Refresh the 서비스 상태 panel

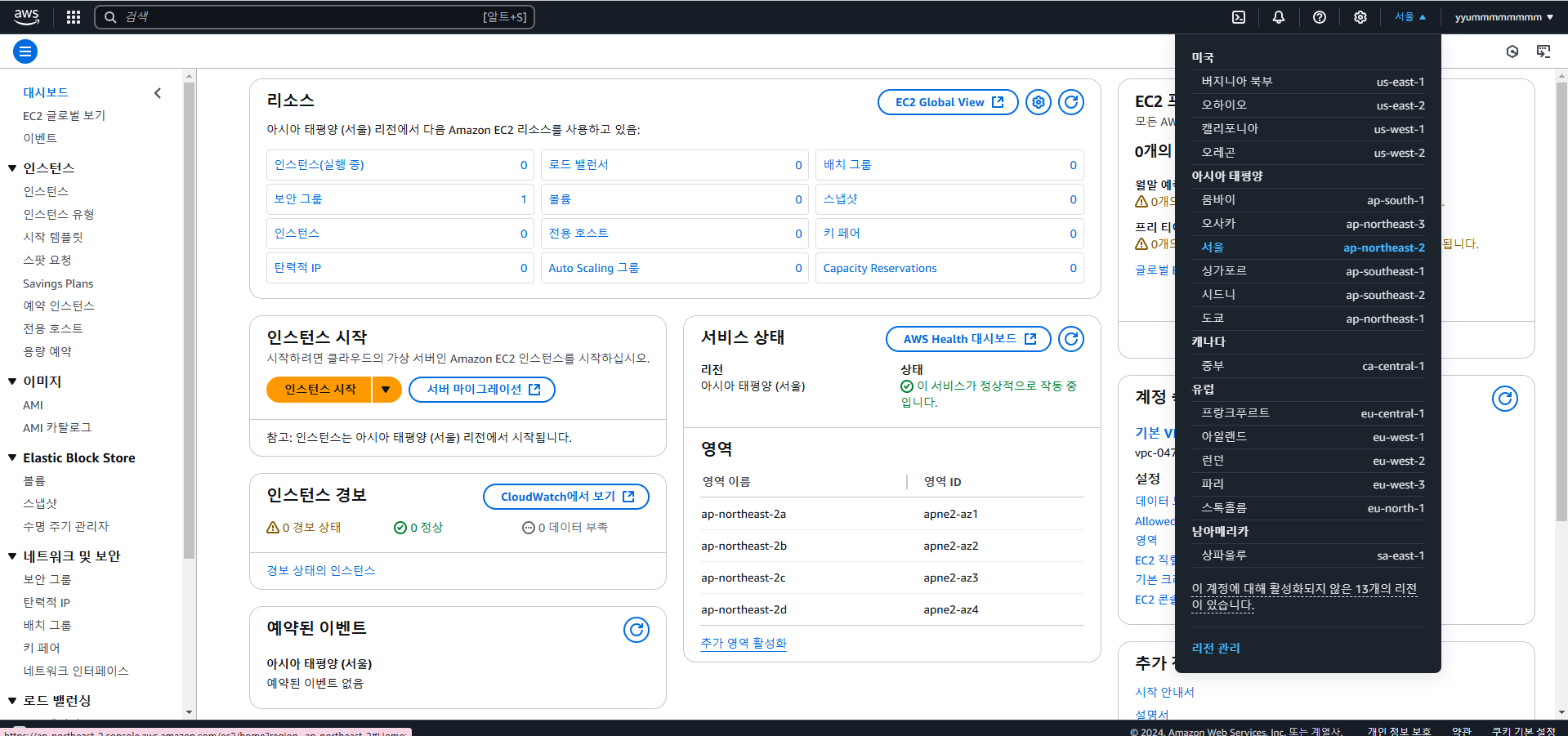(1071, 339)
